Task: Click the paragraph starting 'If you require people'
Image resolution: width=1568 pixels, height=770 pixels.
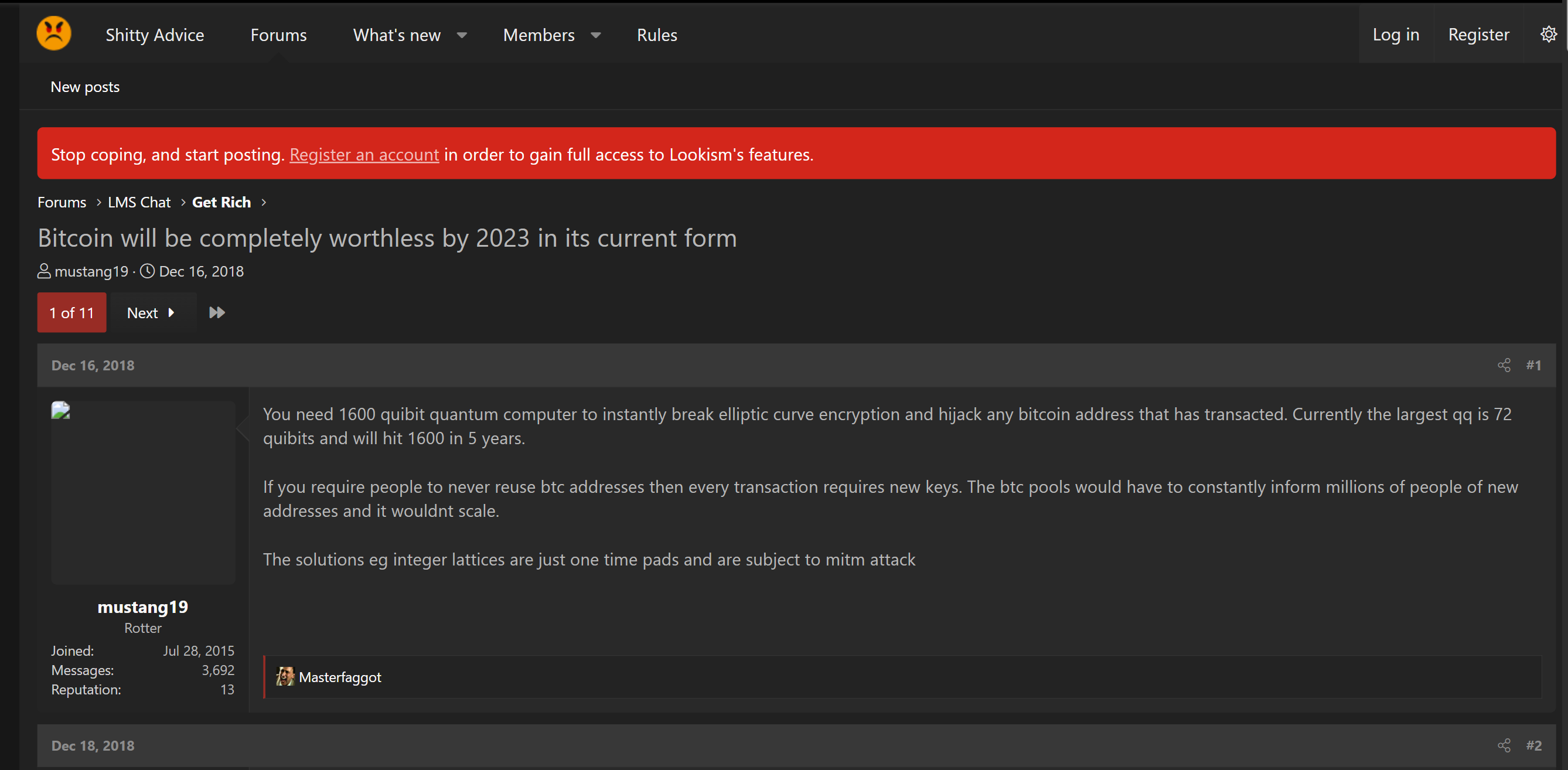Action: 891,499
